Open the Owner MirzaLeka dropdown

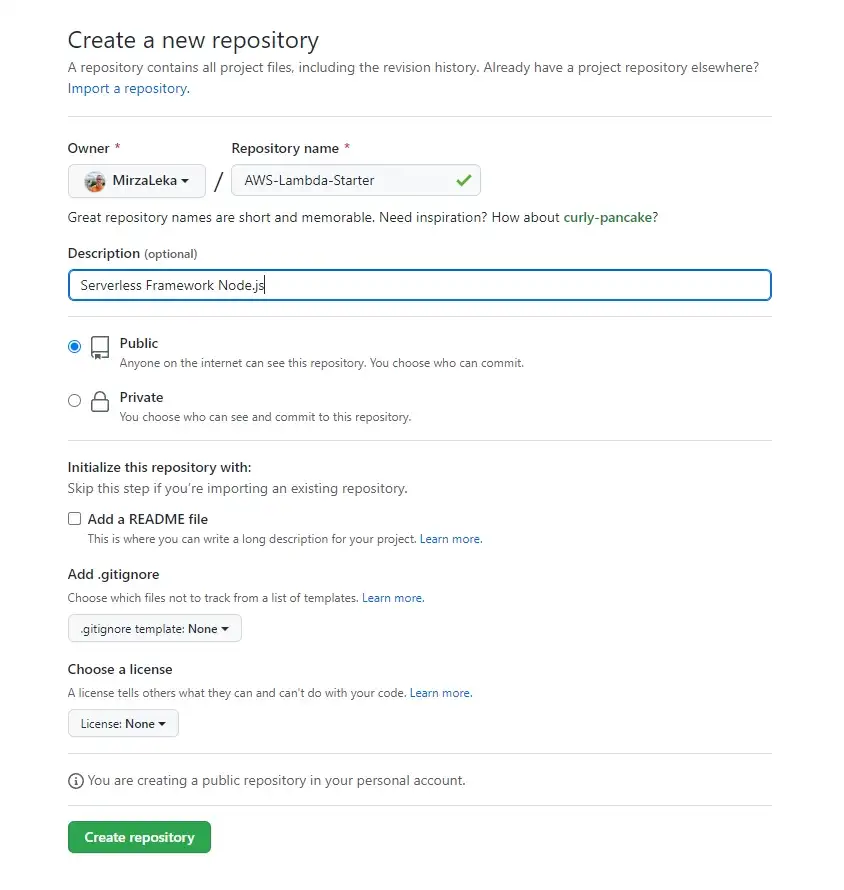(137, 181)
